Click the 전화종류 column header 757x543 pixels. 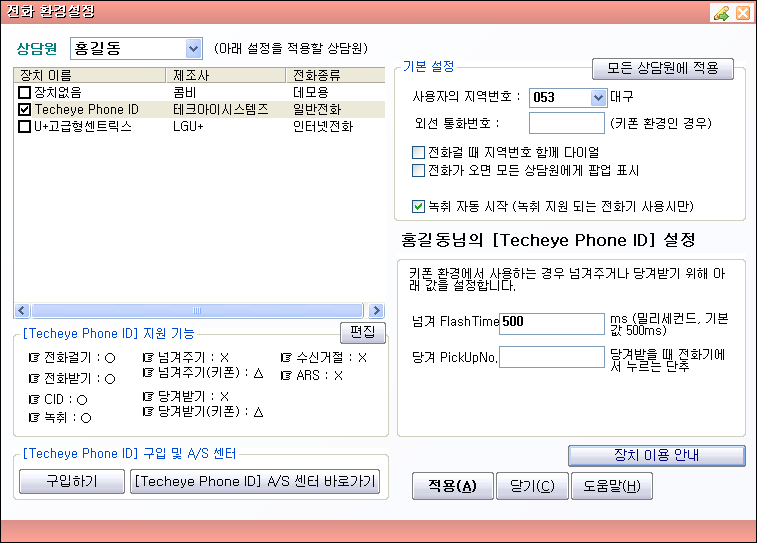coord(336,75)
